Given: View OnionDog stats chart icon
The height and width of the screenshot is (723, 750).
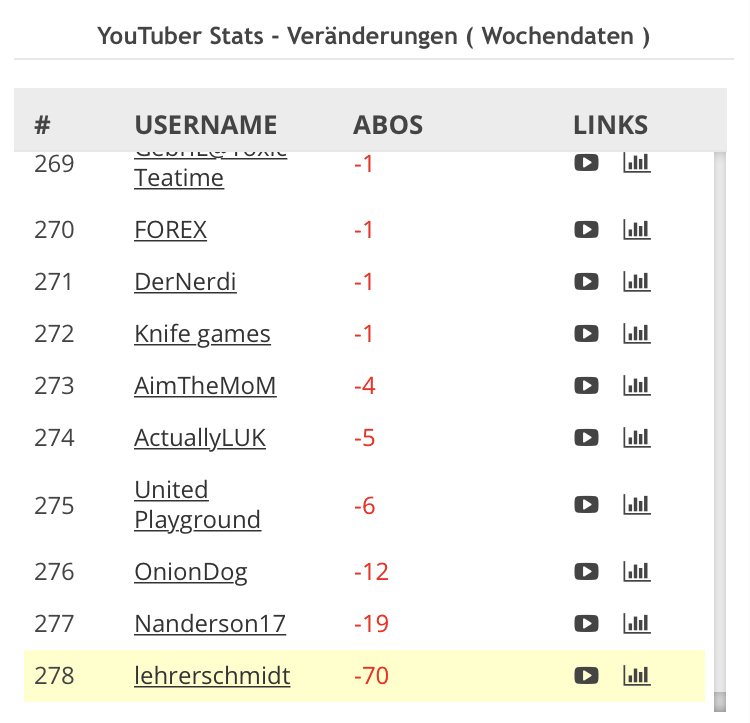Looking at the screenshot, I should (x=636, y=572).
